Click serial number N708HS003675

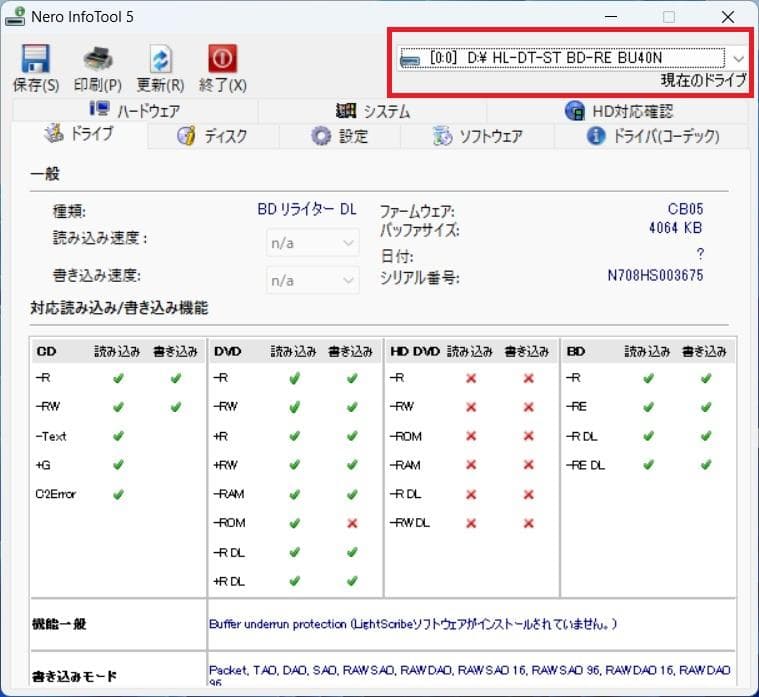(655, 275)
